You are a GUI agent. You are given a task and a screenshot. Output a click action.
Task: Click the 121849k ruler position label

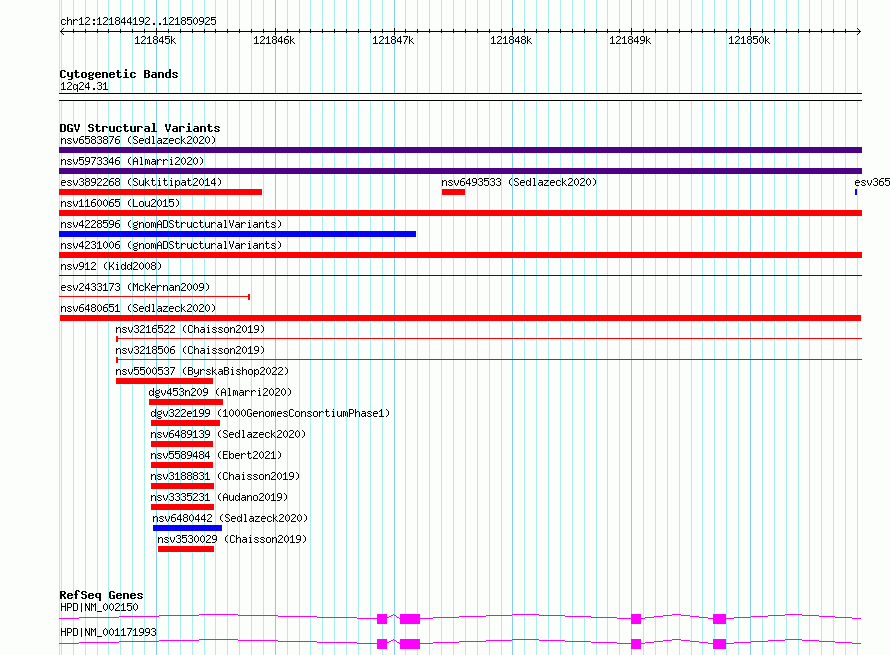coord(630,40)
